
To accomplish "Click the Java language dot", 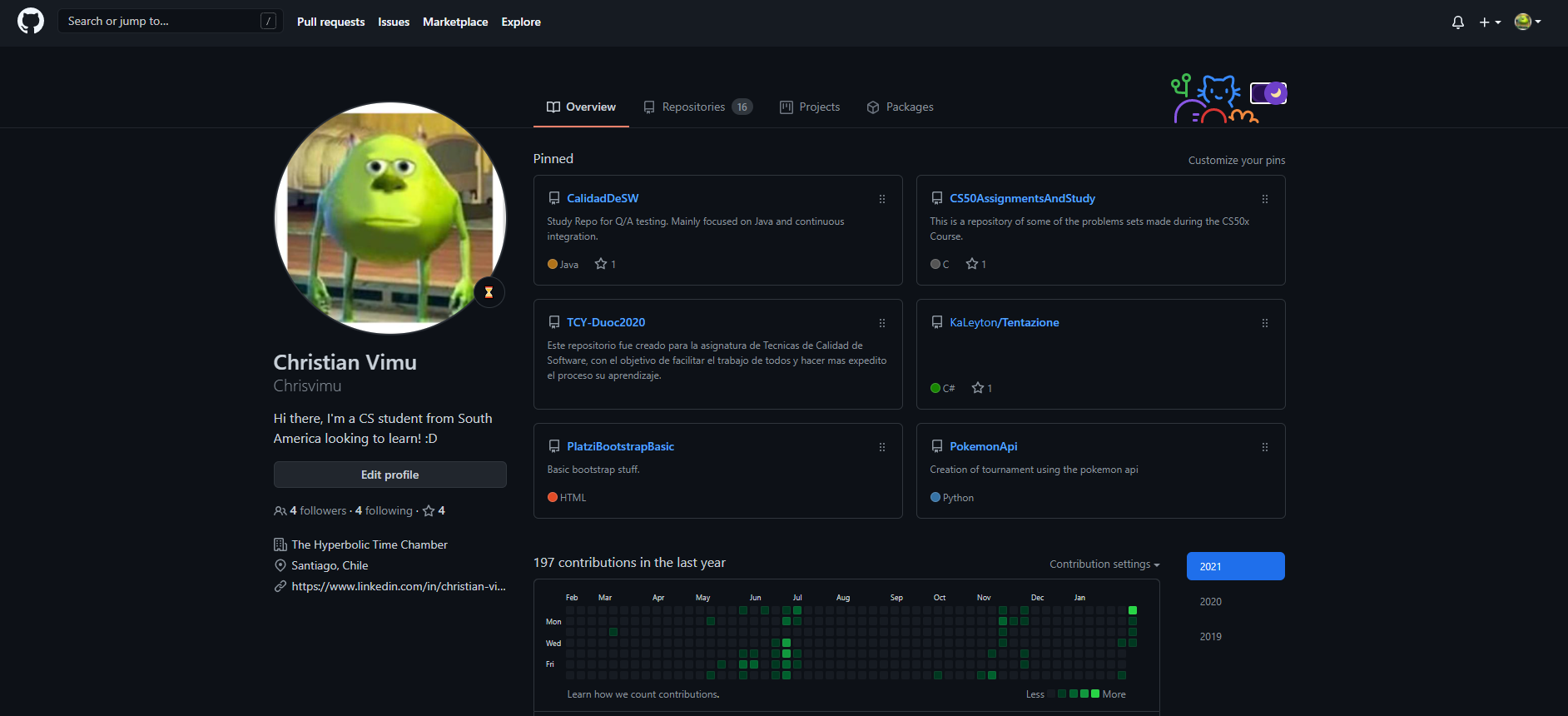I will pyautogui.click(x=553, y=264).
